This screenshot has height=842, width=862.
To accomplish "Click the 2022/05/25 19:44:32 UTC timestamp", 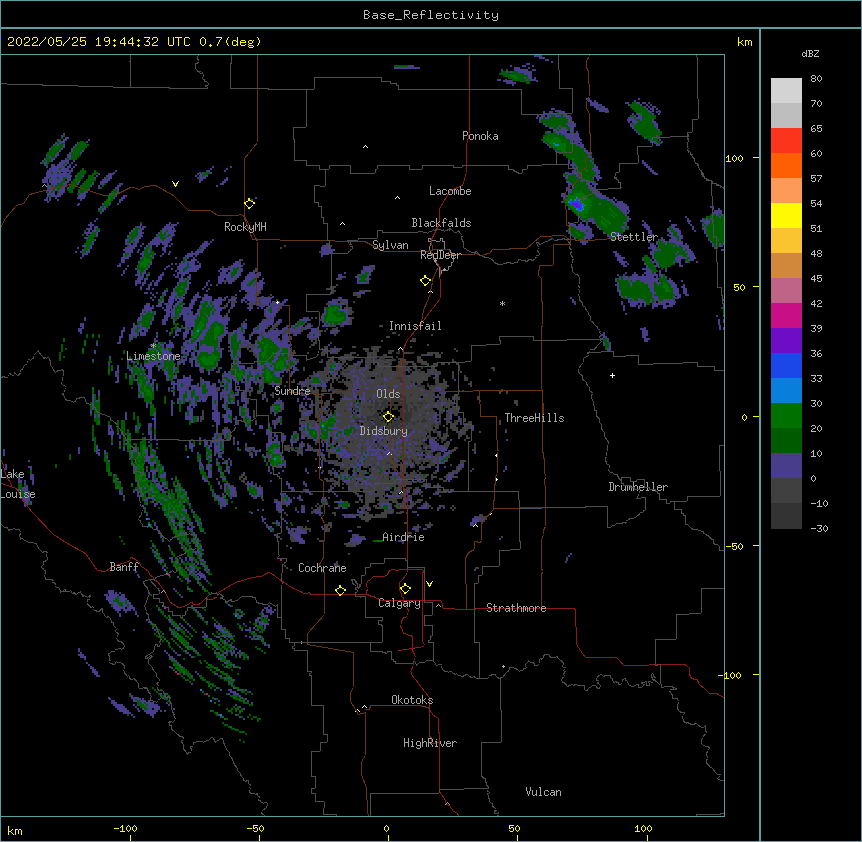I will pos(99,42).
